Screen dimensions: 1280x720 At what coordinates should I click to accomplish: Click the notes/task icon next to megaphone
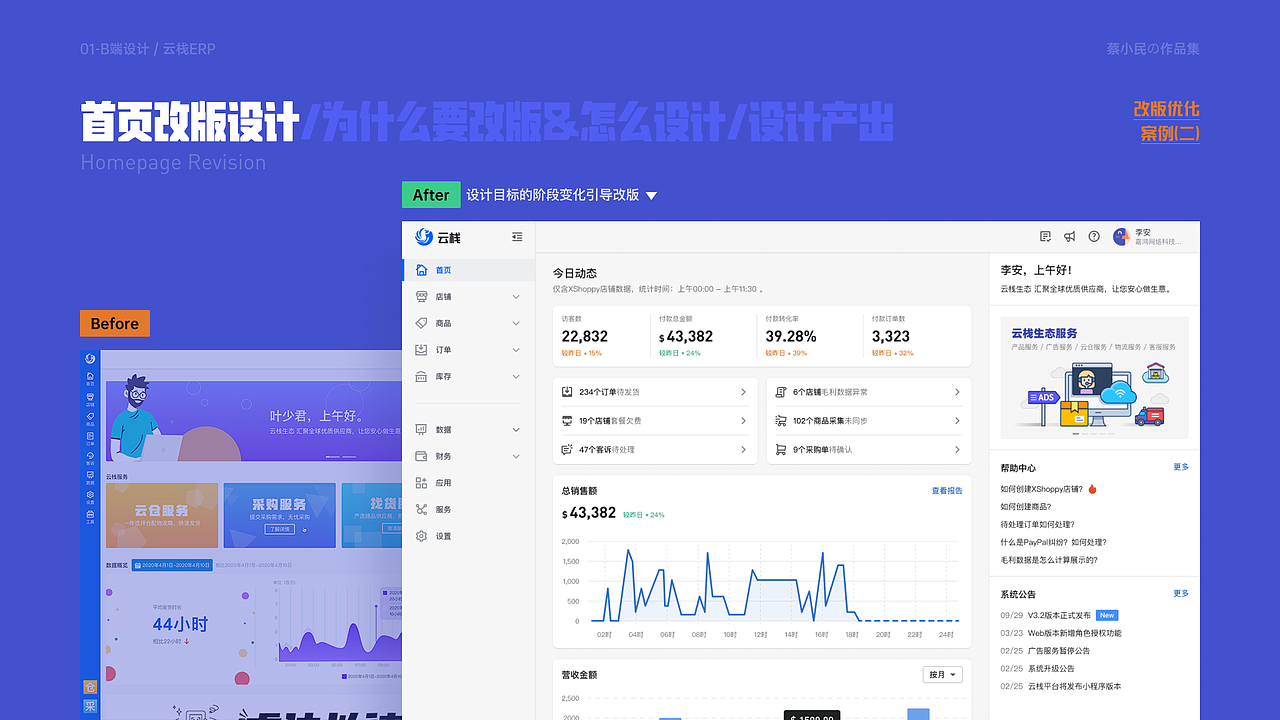1045,236
